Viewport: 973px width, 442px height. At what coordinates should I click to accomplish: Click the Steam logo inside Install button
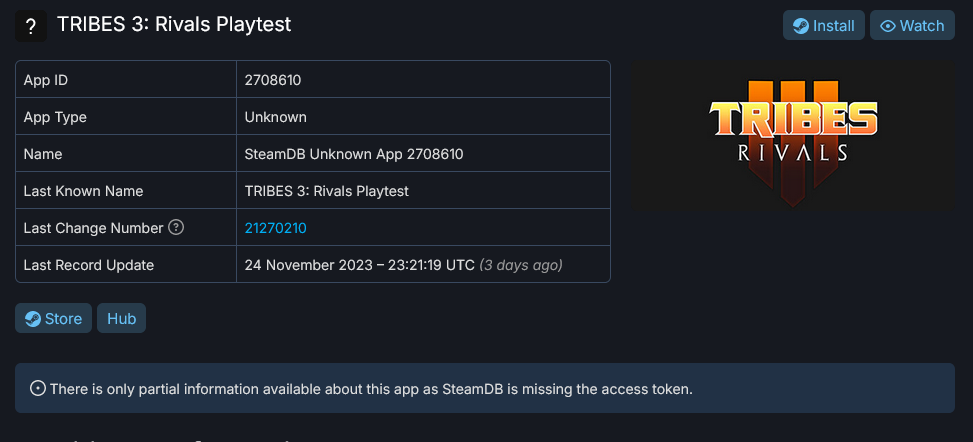click(801, 26)
